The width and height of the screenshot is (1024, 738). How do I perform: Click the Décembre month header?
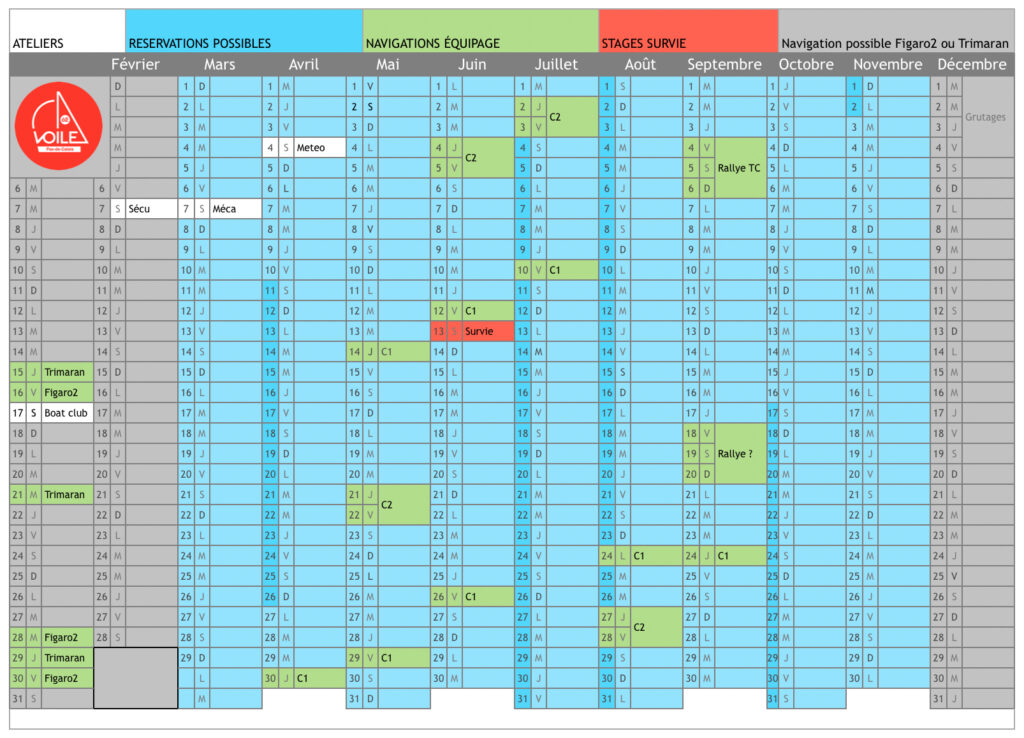pyautogui.click(x=972, y=64)
